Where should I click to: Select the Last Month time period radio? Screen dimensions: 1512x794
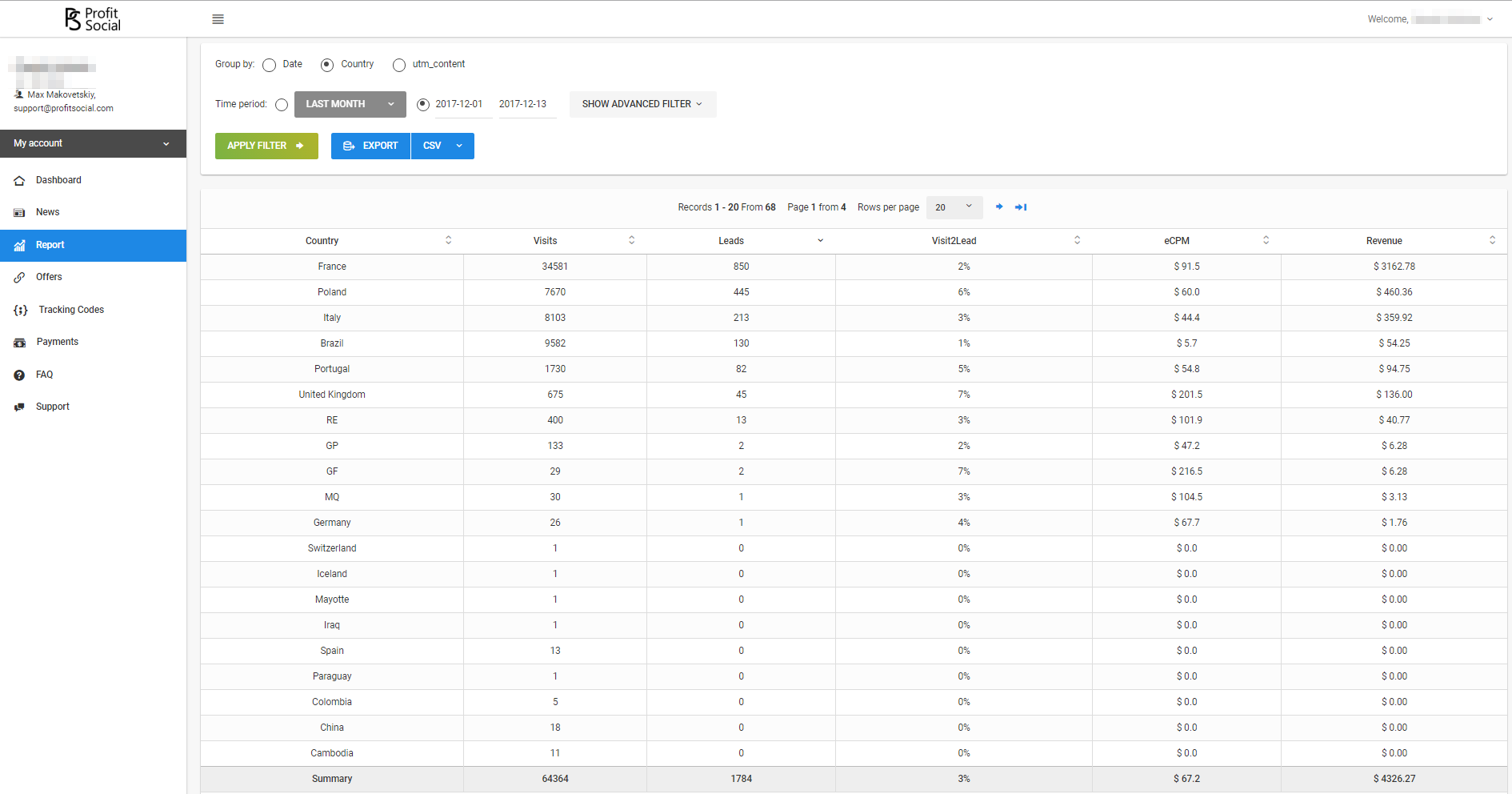(282, 105)
